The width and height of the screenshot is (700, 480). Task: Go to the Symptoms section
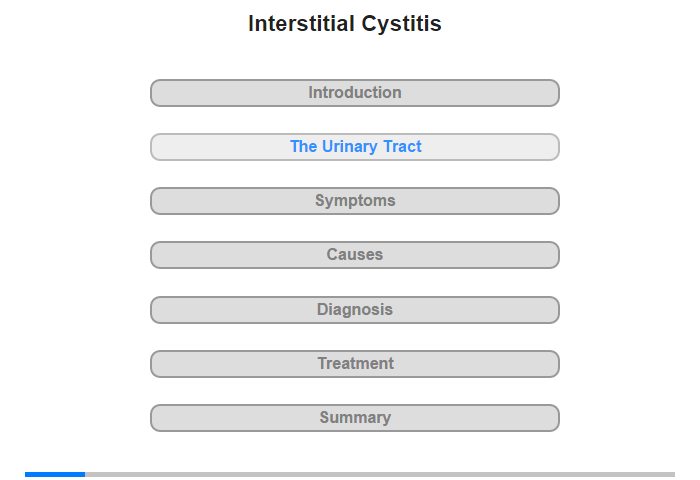tap(355, 201)
